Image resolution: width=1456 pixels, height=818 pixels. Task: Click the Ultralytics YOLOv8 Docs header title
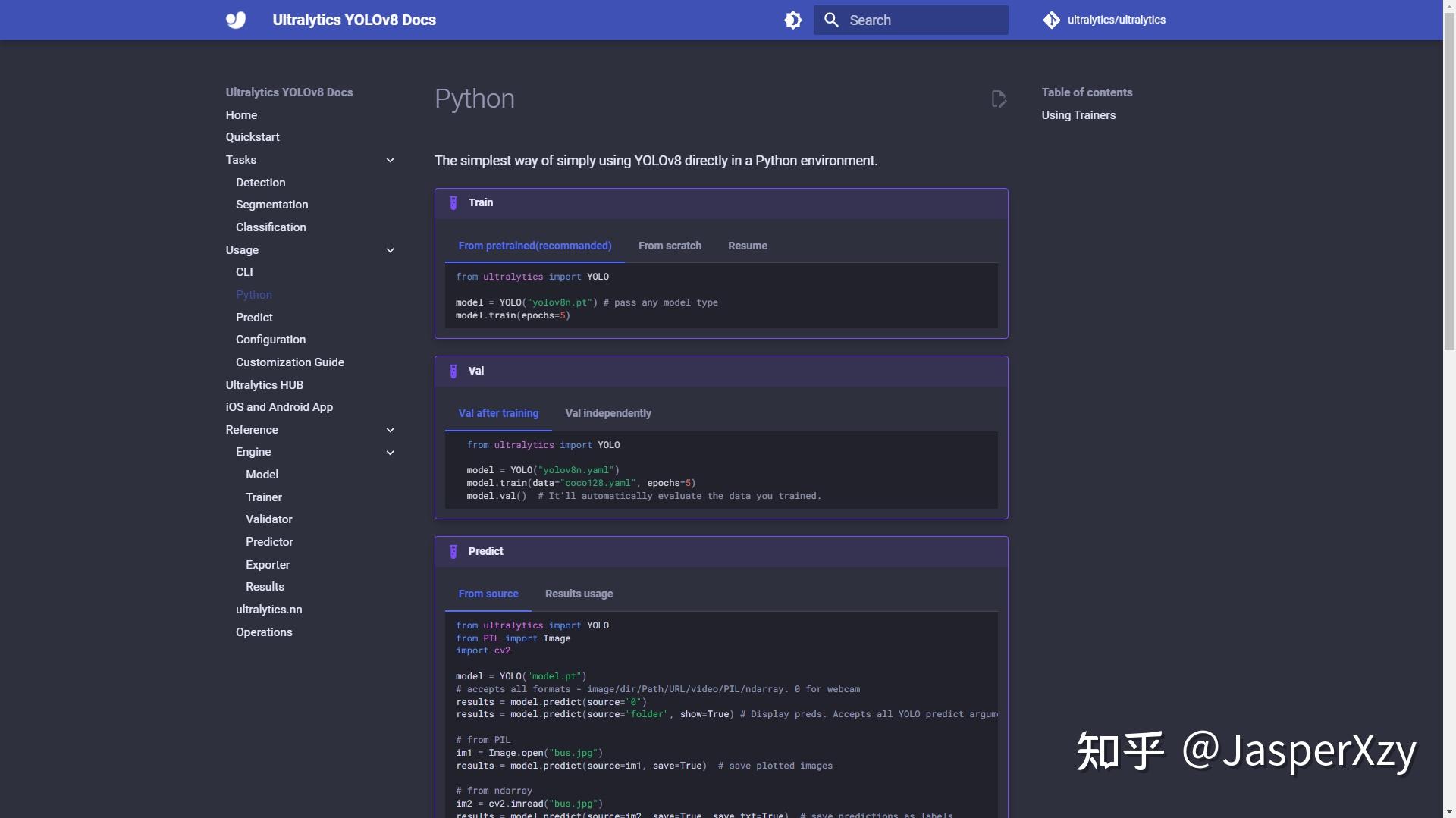click(354, 20)
